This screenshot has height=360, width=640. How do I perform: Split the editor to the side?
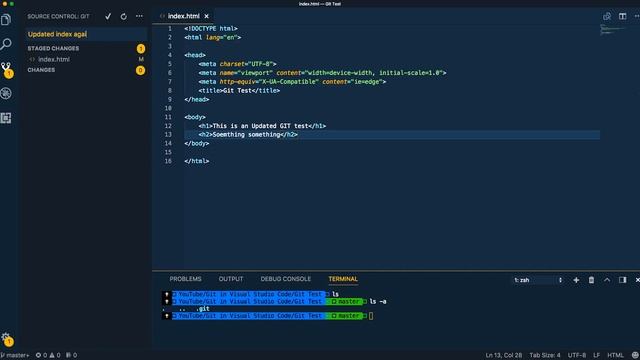tap(622, 16)
